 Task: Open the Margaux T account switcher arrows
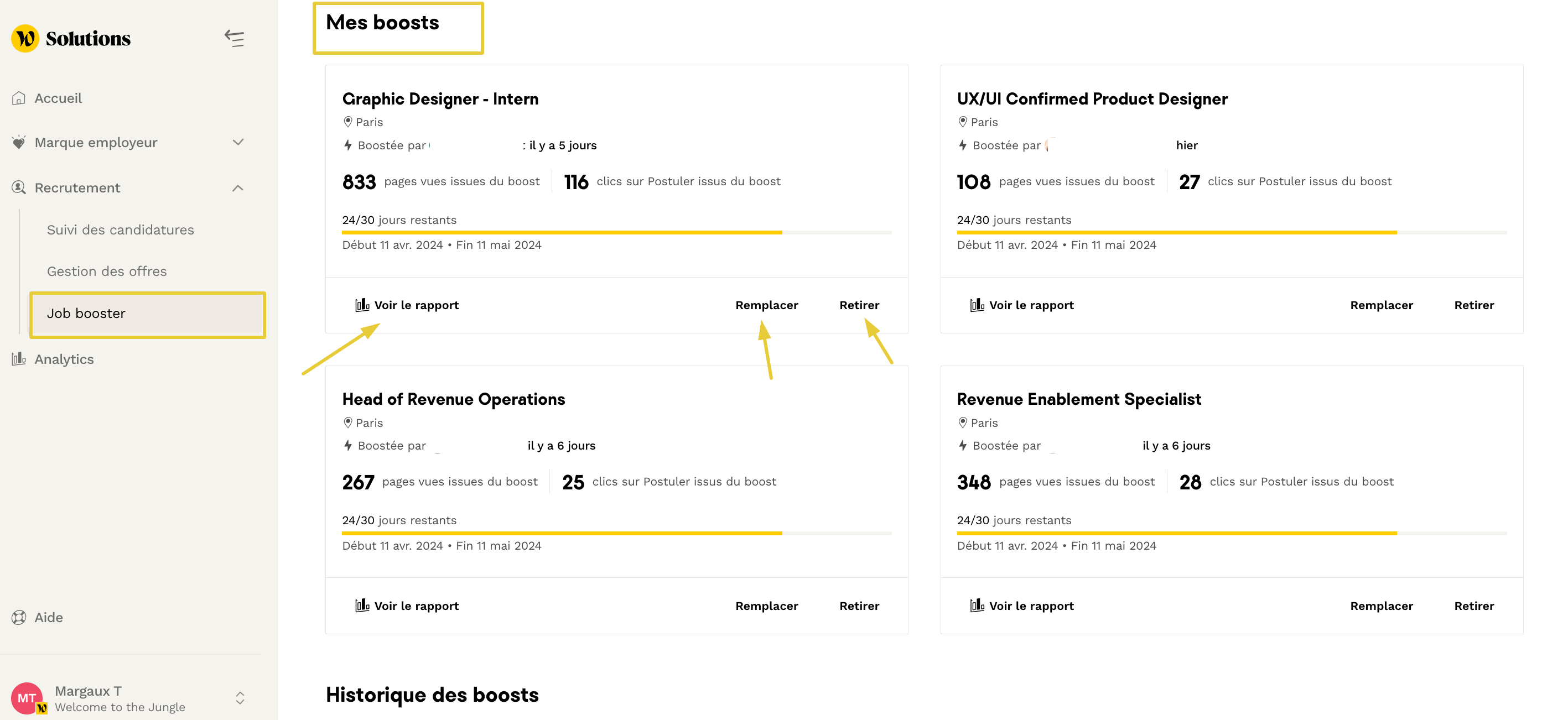coord(240,697)
